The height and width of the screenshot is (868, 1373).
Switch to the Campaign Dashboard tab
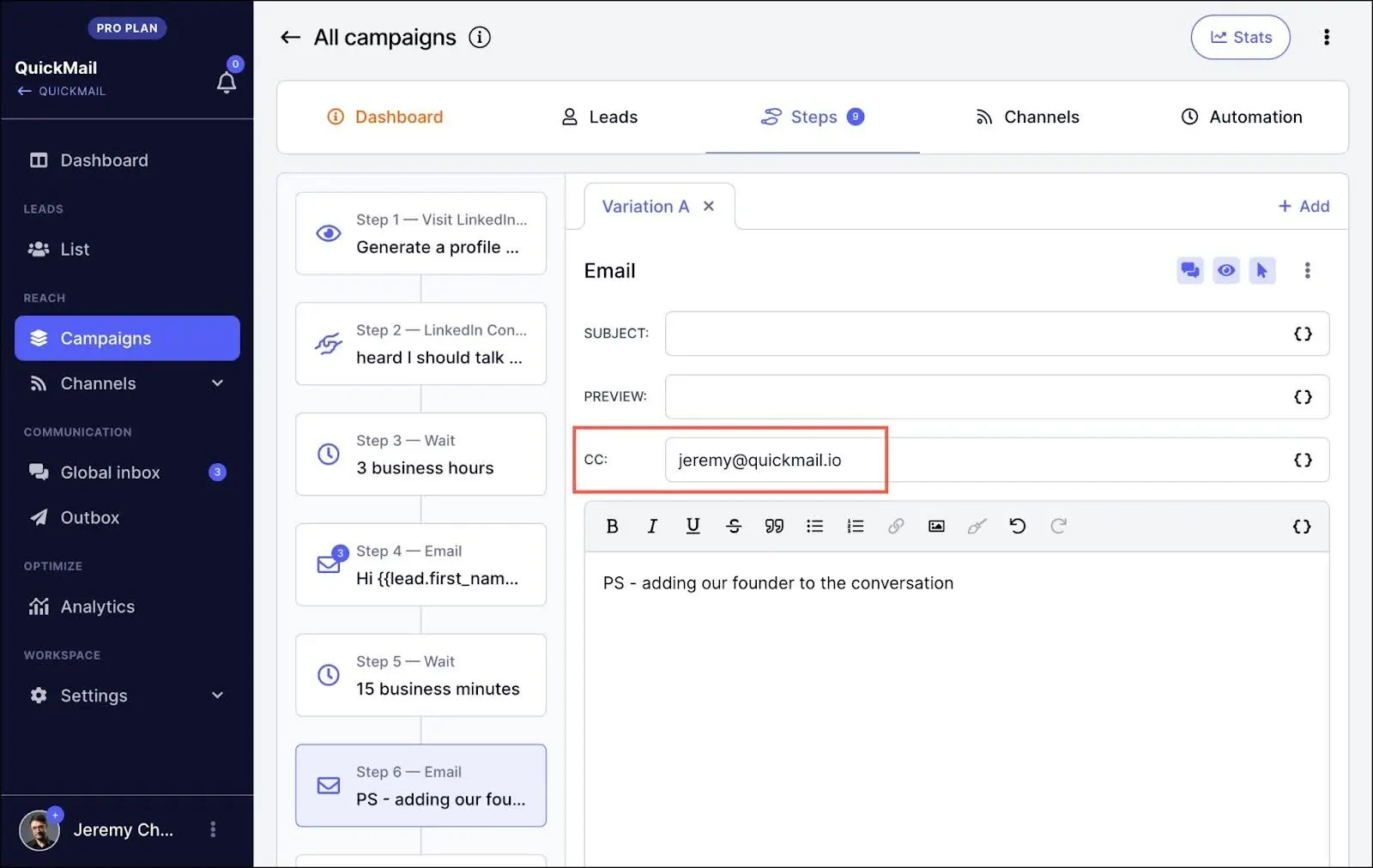384,117
